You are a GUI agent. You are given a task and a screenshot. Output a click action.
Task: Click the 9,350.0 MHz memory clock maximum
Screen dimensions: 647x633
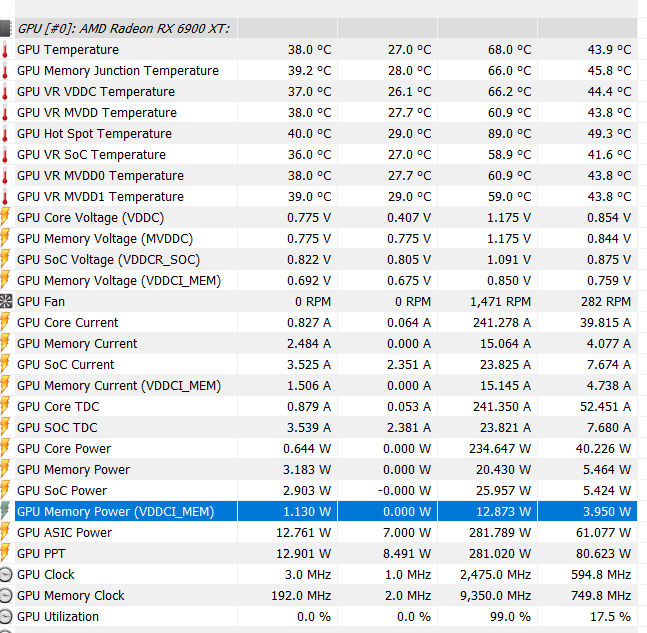(496, 595)
